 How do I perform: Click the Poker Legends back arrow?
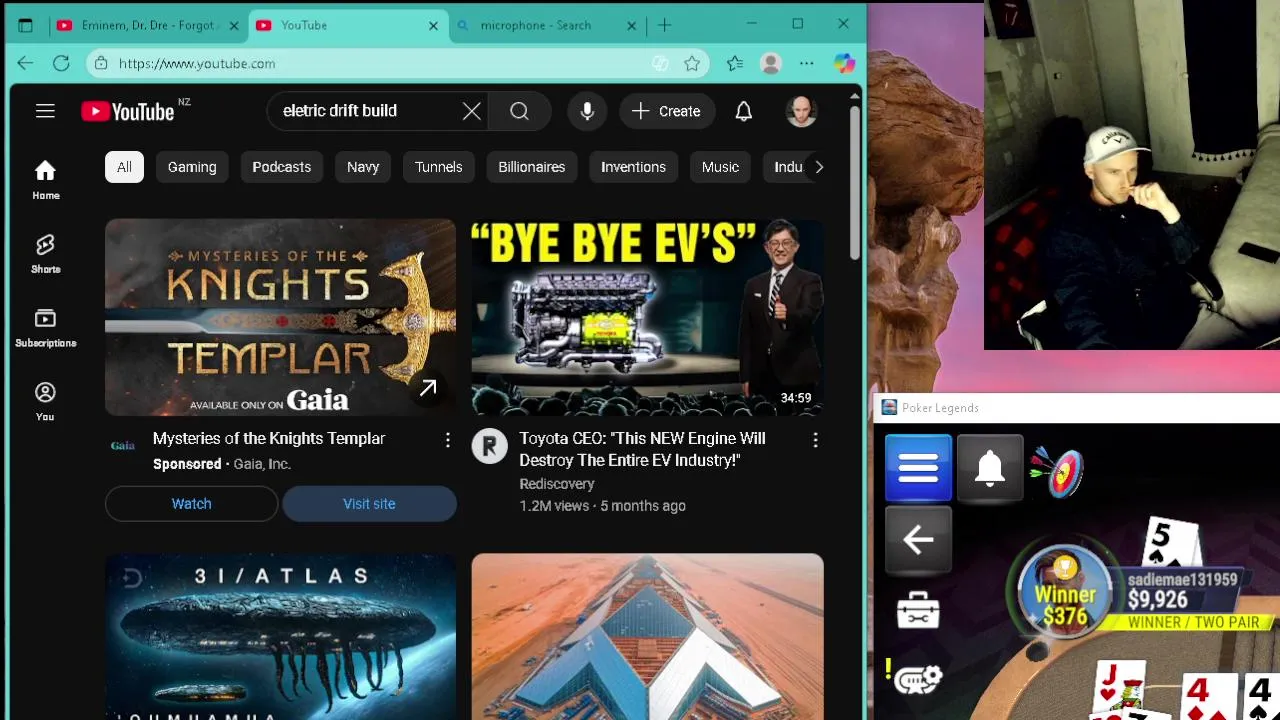point(918,540)
